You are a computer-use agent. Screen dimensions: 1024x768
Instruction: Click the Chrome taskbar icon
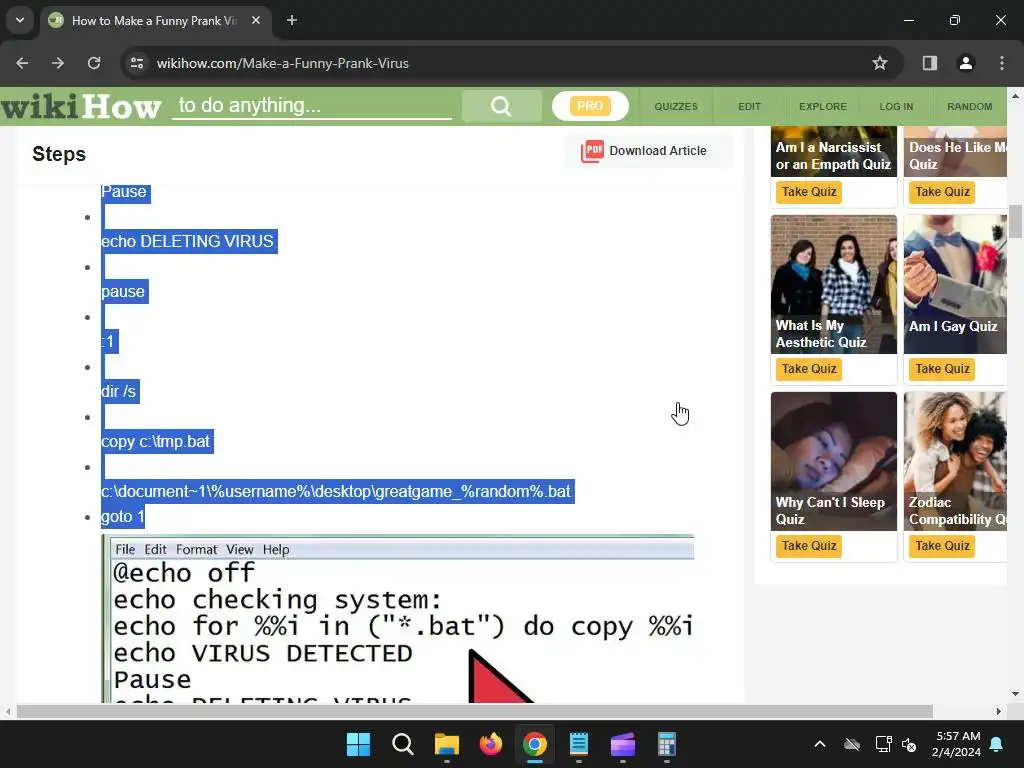click(x=535, y=744)
